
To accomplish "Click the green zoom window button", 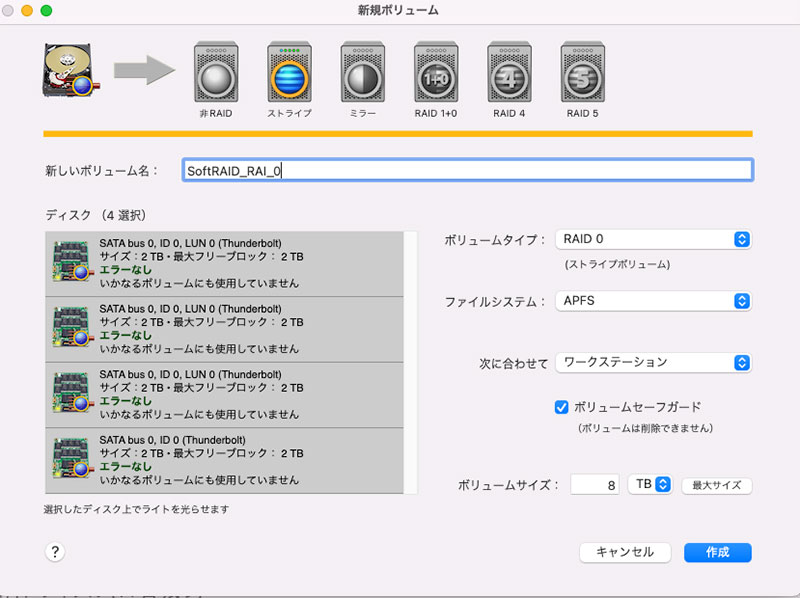I will pos(46,11).
